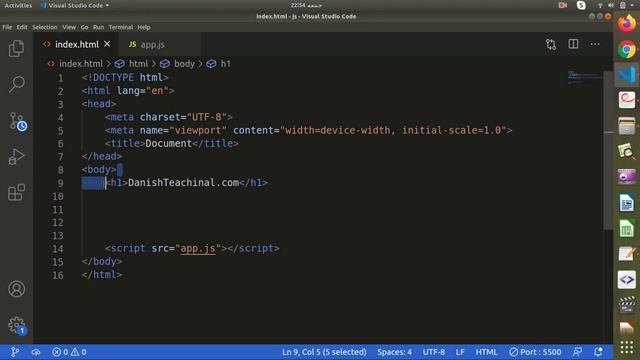Change indentation via Spaces: 4
This screenshot has height=360, width=640.
coord(394,352)
